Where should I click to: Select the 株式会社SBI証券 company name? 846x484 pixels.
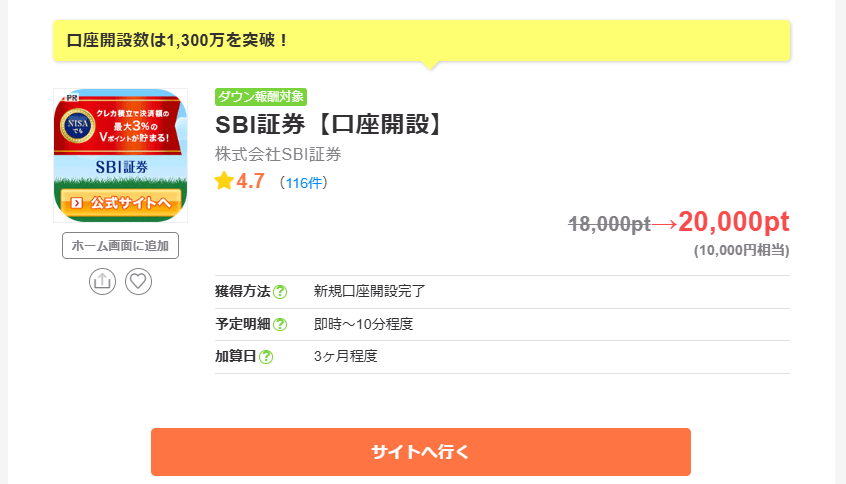[278, 154]
